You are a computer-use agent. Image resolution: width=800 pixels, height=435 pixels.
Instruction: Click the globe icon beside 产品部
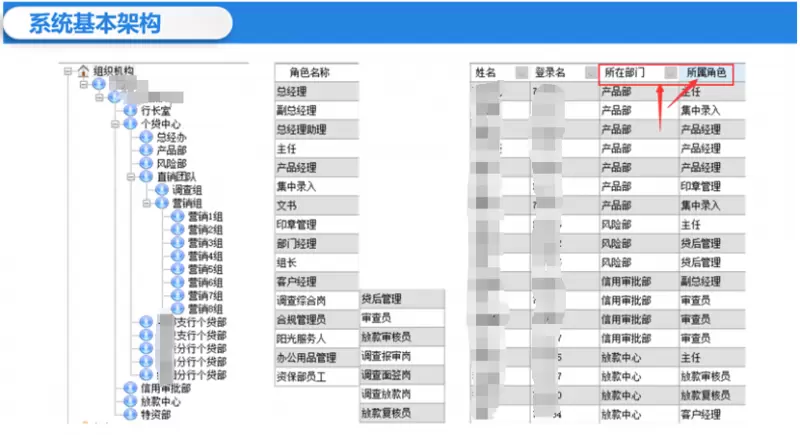pos(146,149)
